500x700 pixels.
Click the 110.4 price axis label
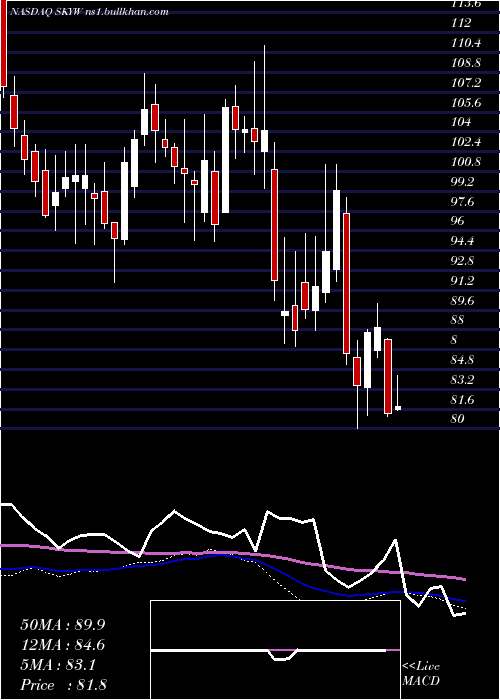click(x=466, y=43)
